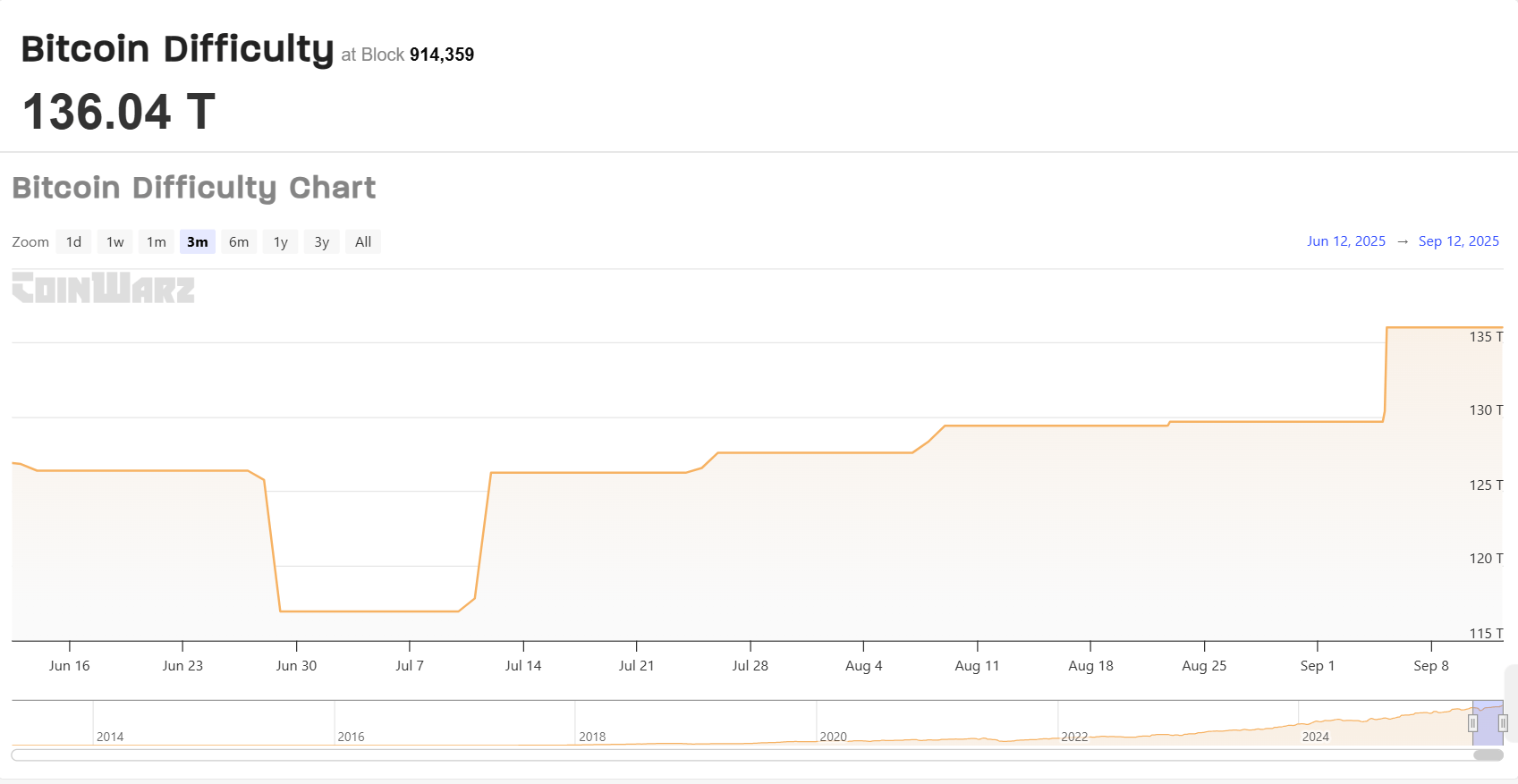The height and width of the screenshot is (784, 1518).
Task: Click the difficulty line's low plateau above Jul 7
Action: pyautogui.click(x=410, y=611)
